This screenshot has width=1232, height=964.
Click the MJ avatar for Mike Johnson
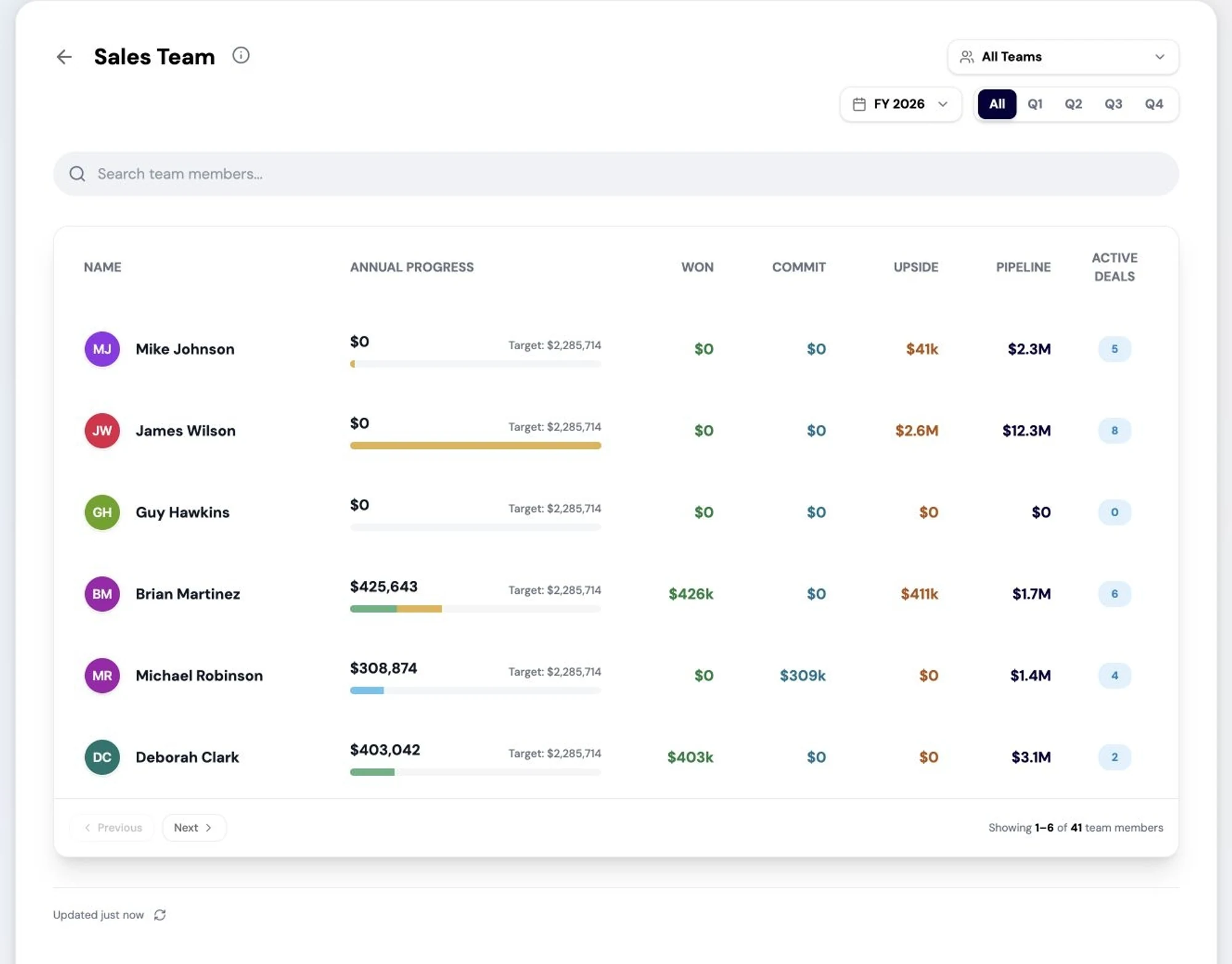(x=102, y=349)
